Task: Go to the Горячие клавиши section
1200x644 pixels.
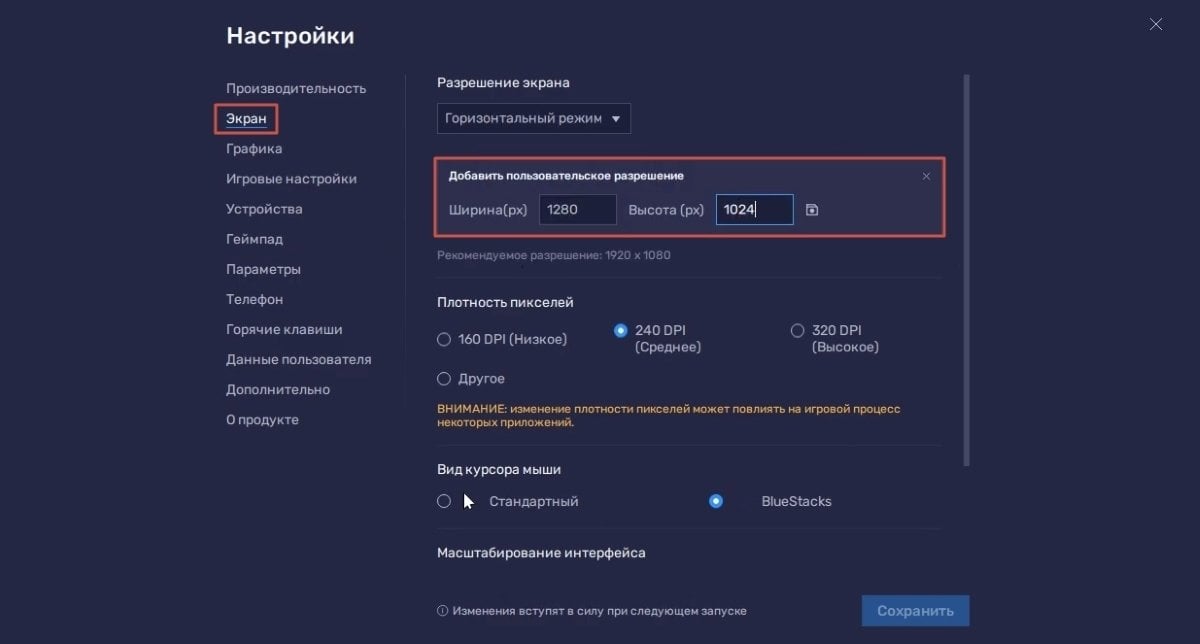Action: pyautogui.click(x=284, y=329)
